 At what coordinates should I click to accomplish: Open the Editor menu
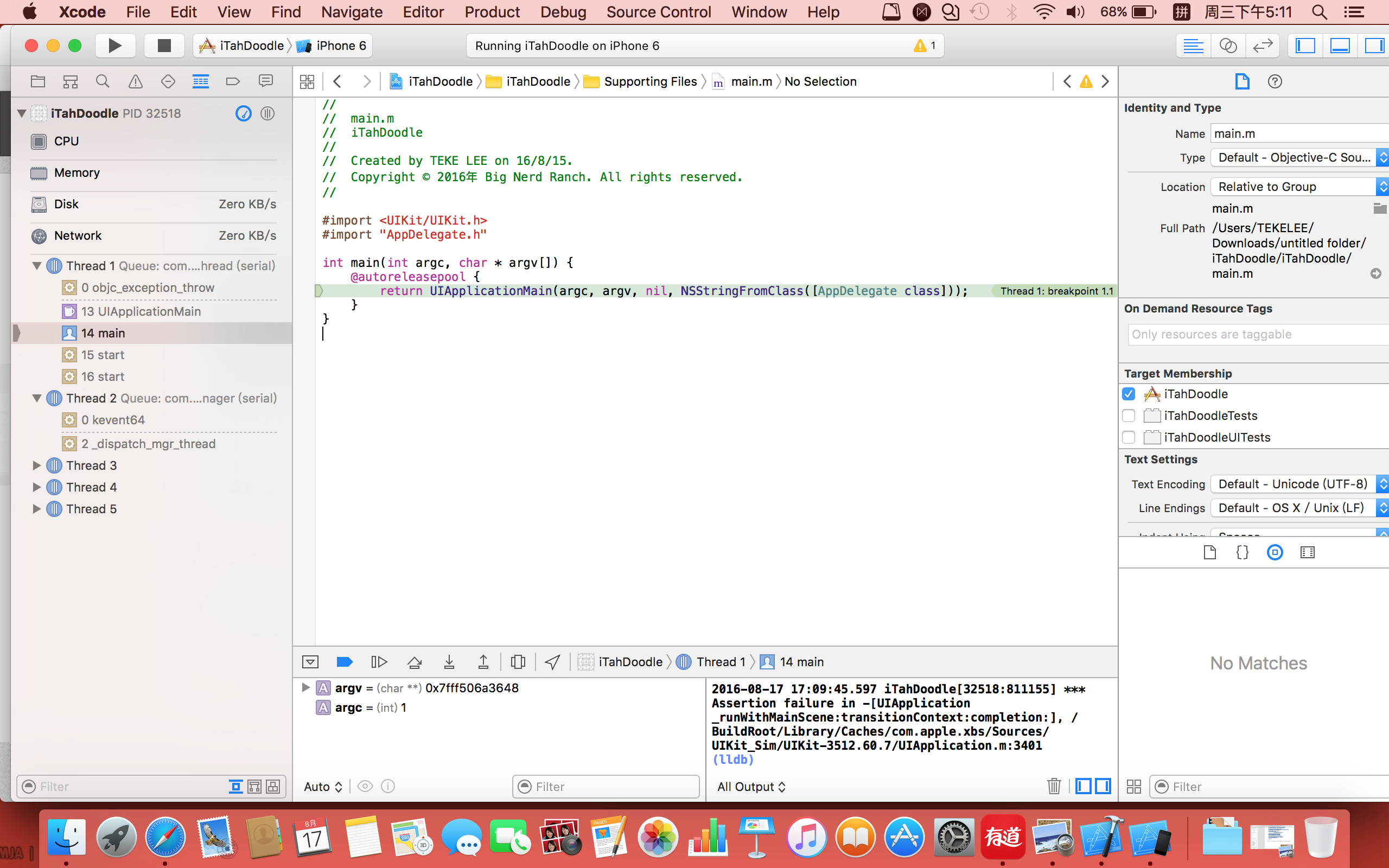tap(423, 12)
